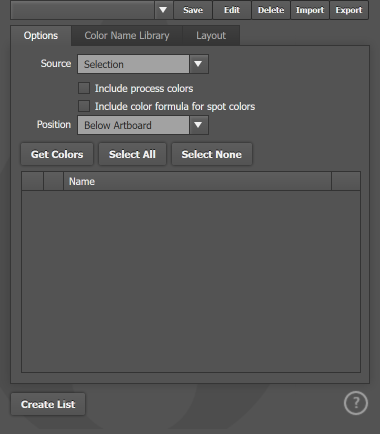Toggle Include color formula for spot colors
380x434 pixels.
(x=84, y=106)
